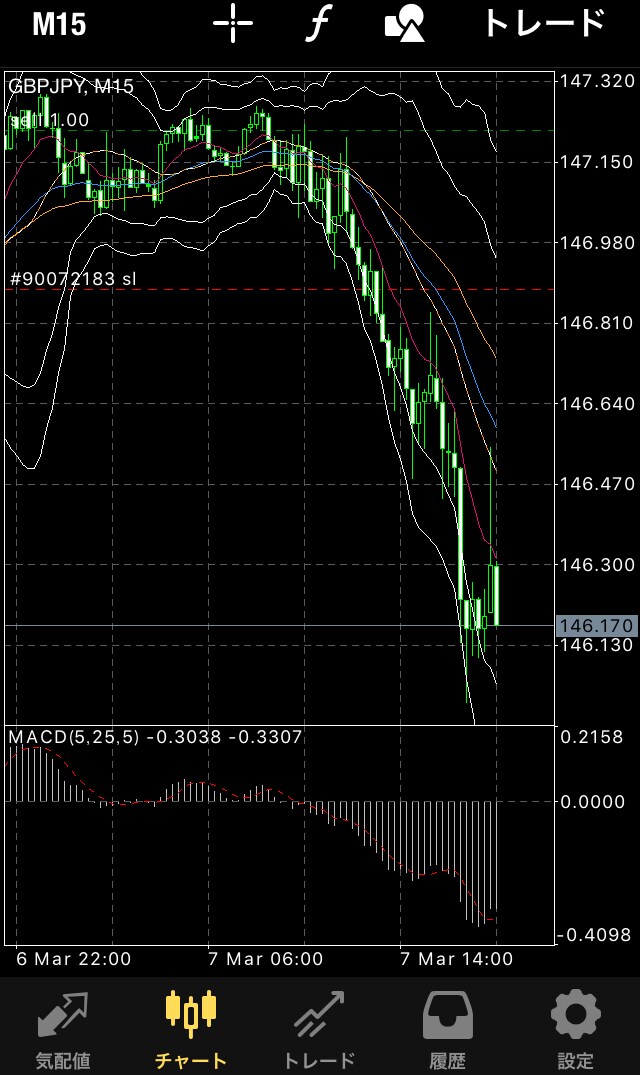
Task: Tap the 146.470 price scale value
Action: pos(598,484)
